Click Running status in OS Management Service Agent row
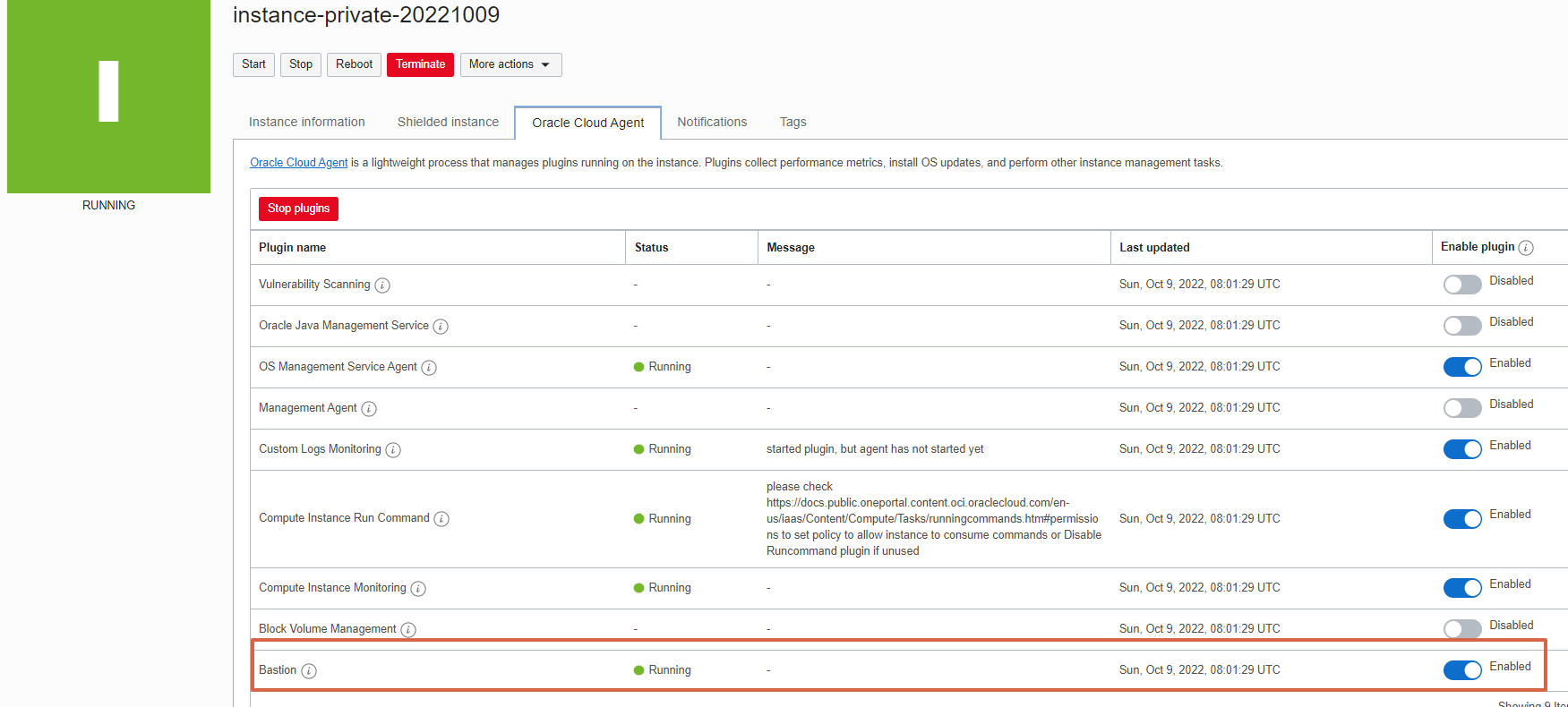Viewport: 1568px width, 707px height. pos(662,367)
